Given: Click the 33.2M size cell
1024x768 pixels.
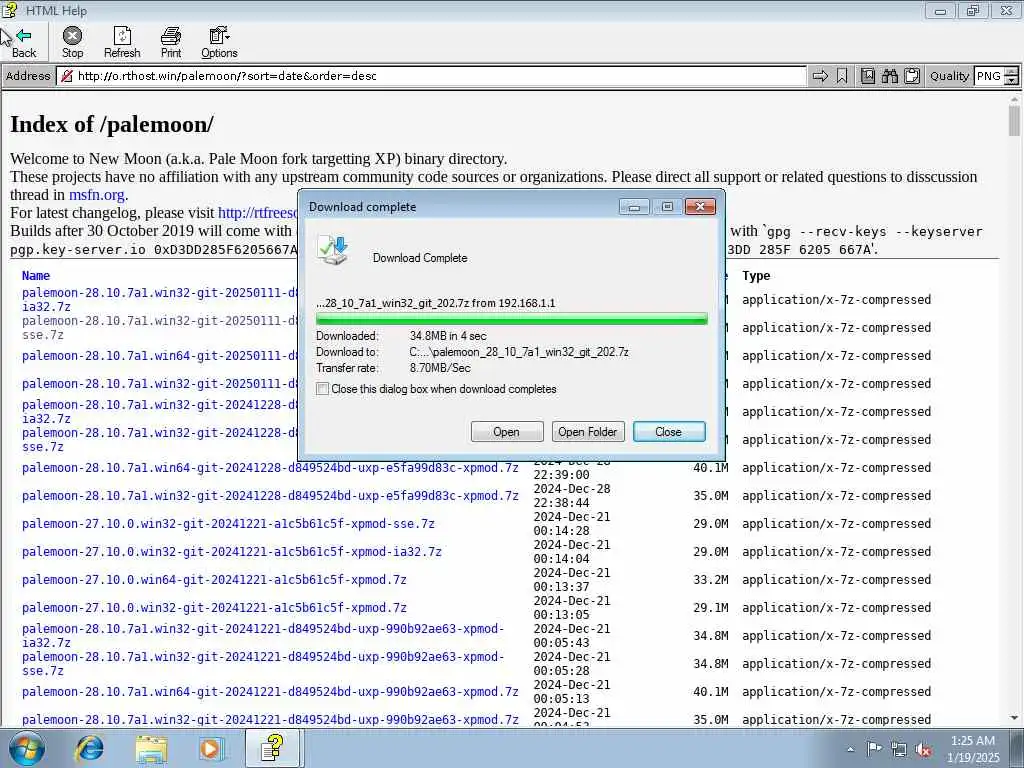Looking at the screenshot, I should 711,580.
